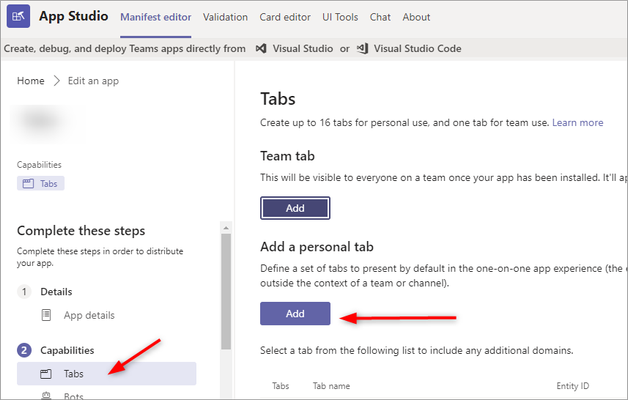
Task: Open the About tab
Action: point(416,17)
